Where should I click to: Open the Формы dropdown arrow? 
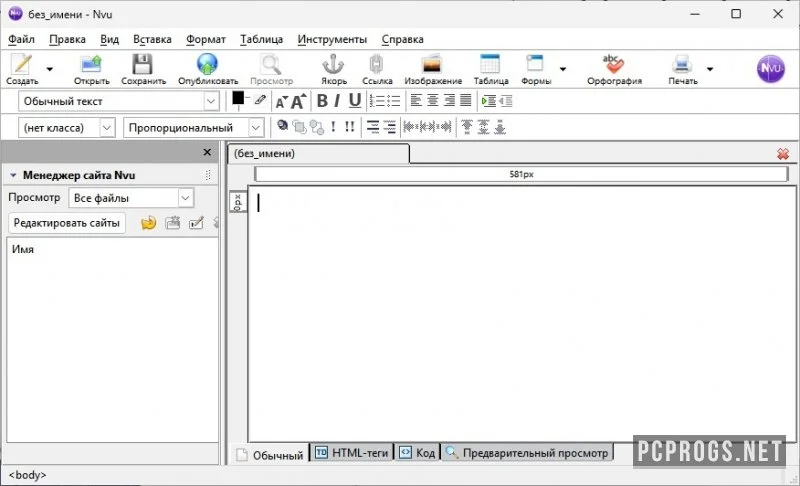(x=563, y=69)
